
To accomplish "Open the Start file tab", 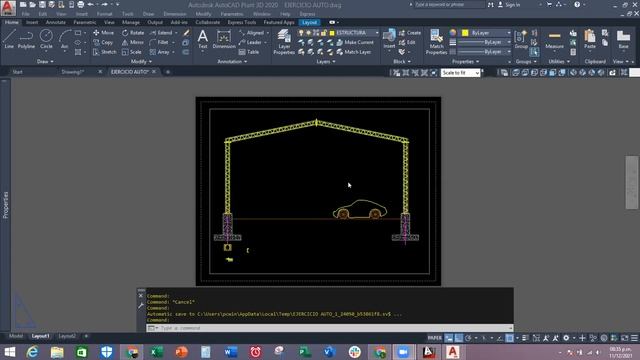I will pyautogui.click(x=18, y=72).
